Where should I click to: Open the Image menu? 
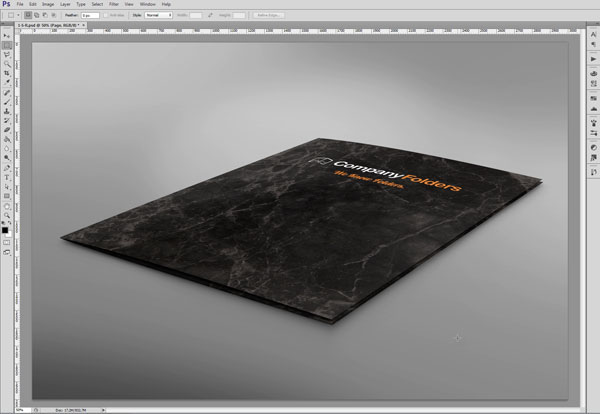pos(48,4)
